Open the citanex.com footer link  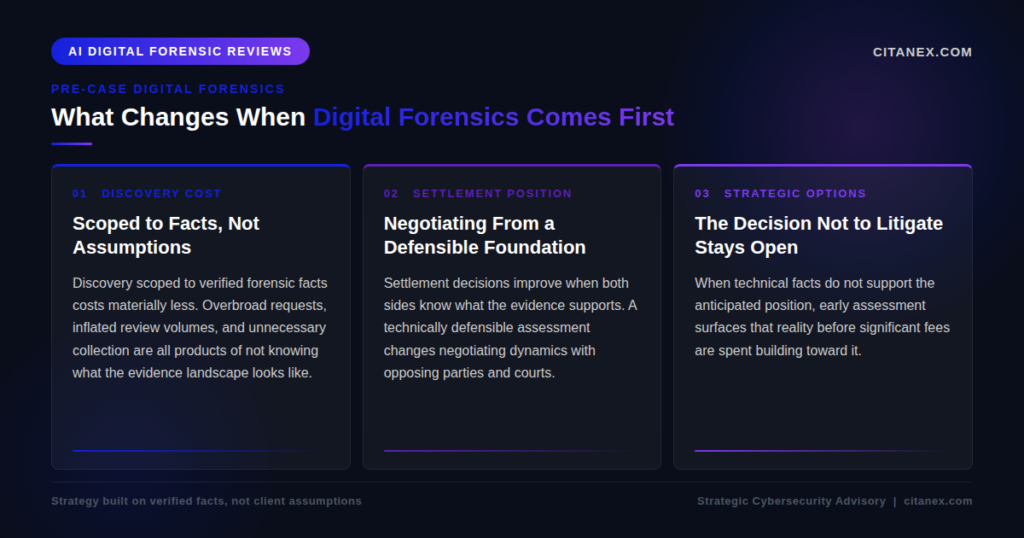938,501
